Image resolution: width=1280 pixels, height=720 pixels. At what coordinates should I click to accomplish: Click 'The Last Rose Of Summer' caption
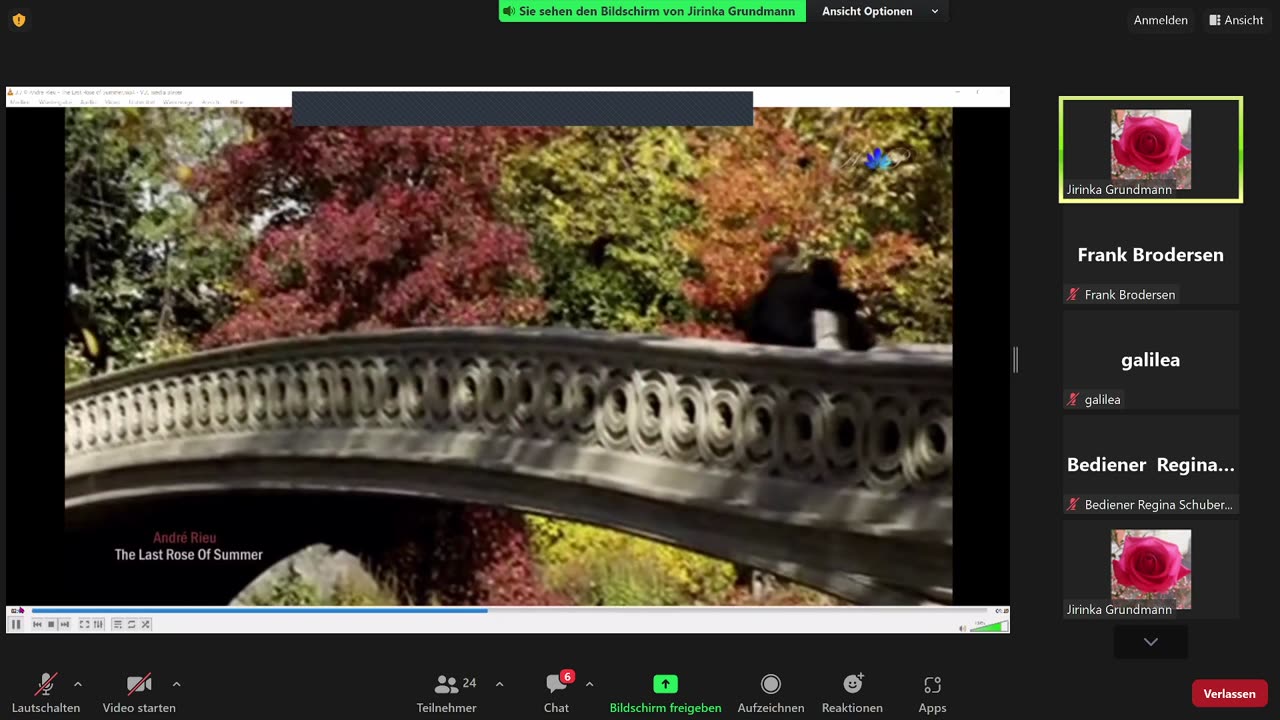(189, 555)
